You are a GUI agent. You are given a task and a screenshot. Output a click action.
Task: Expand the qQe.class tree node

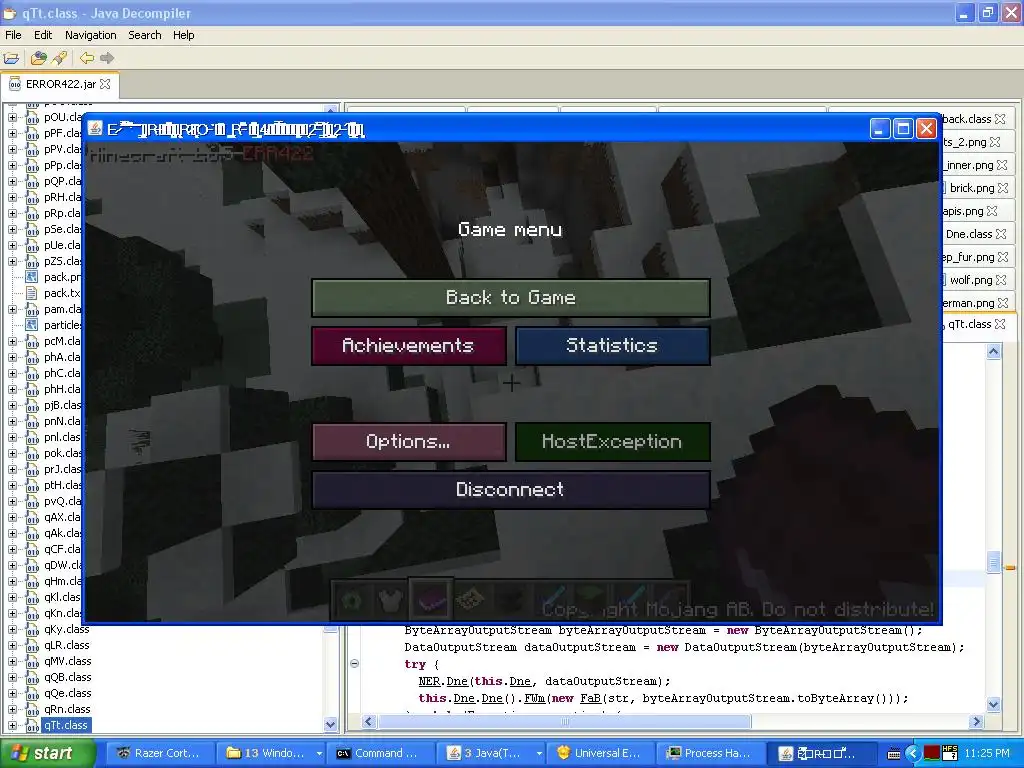click(x=12, y=694)
